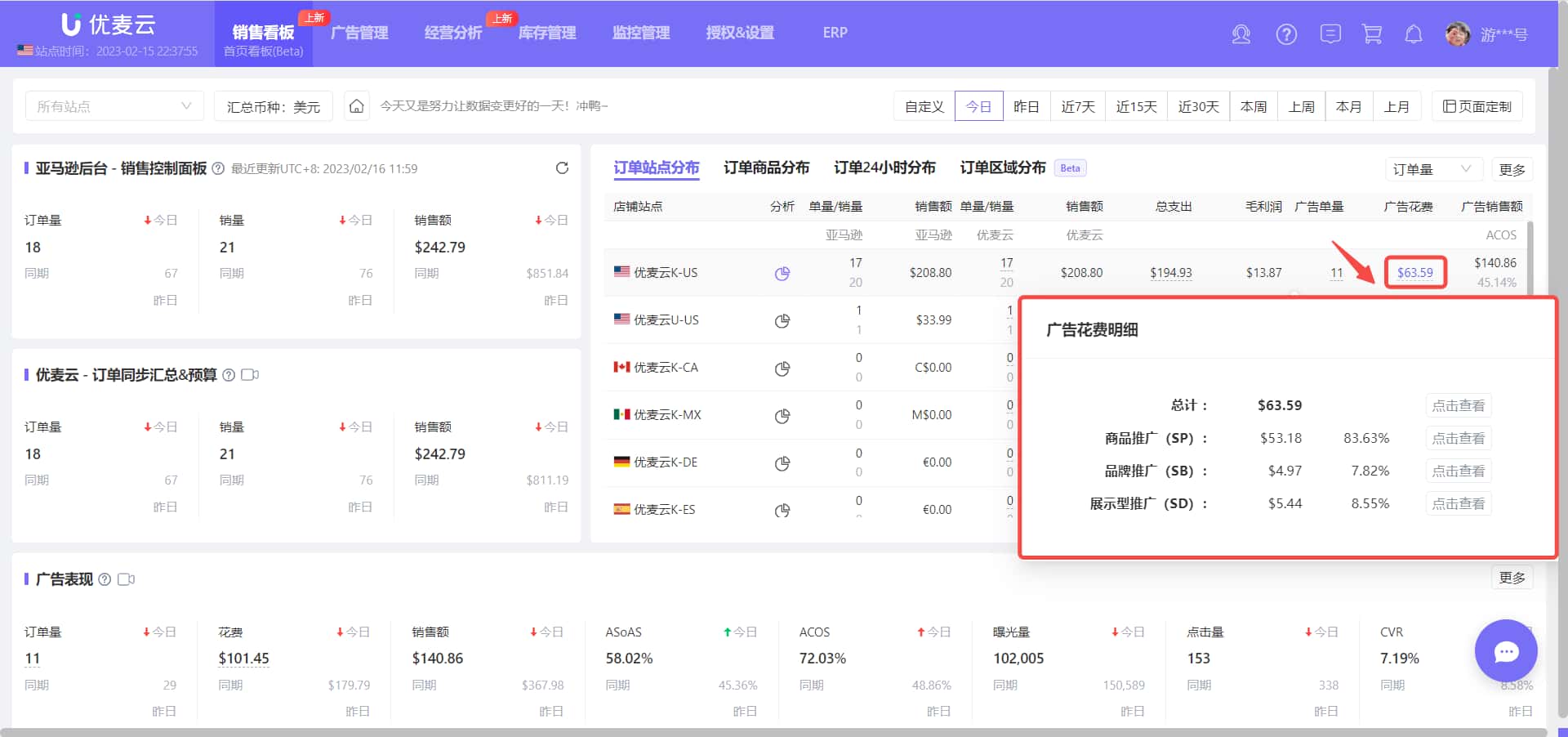Click the $63.59 ad spend link

(x=1415, y=273)
